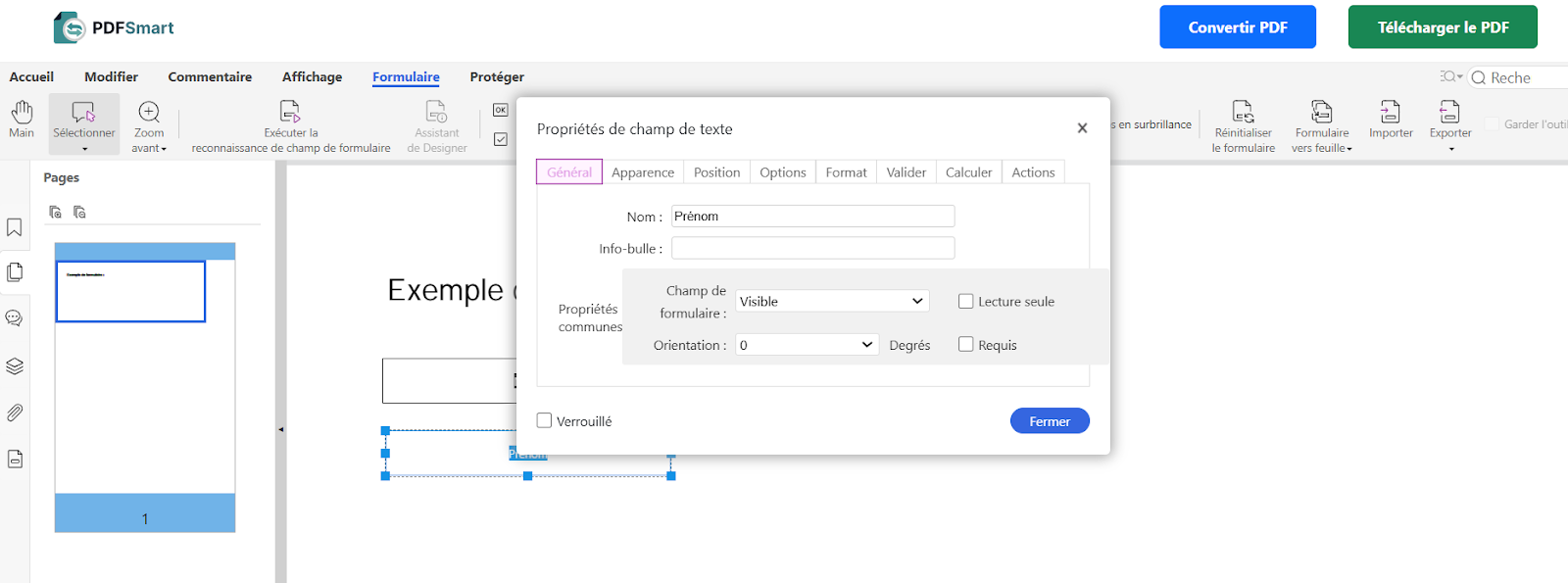Select the OK button field tool
The width and height of the screenshot is (1568, 583).
500,110
